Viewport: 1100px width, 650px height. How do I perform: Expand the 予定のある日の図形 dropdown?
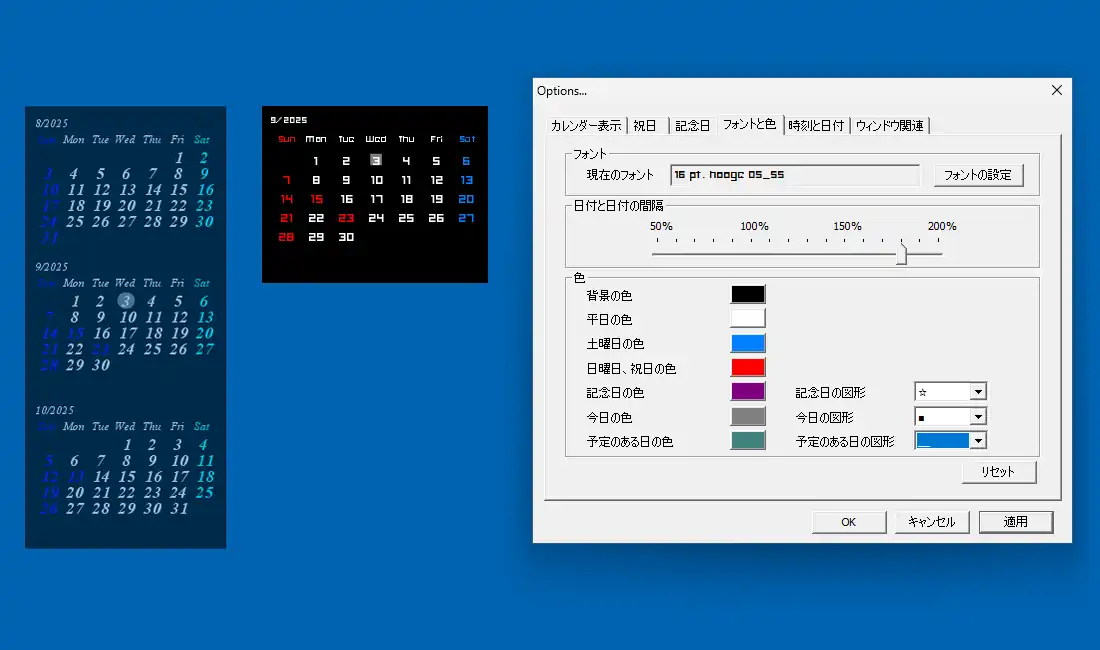click(x=978, y=440)
